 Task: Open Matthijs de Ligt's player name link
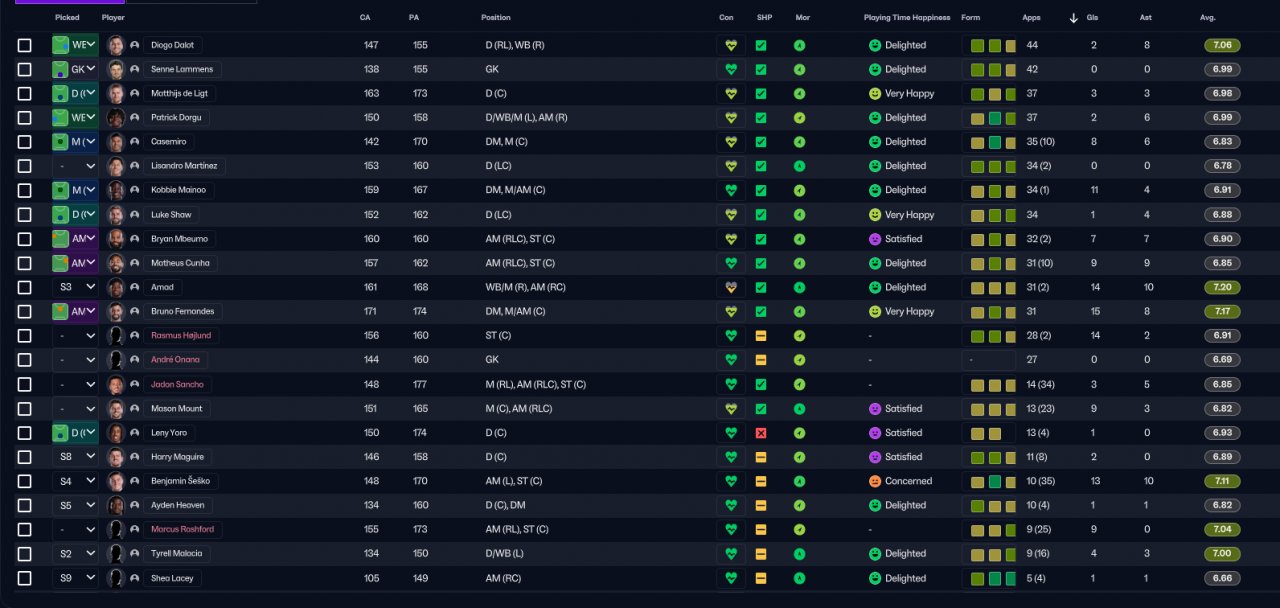178,94
